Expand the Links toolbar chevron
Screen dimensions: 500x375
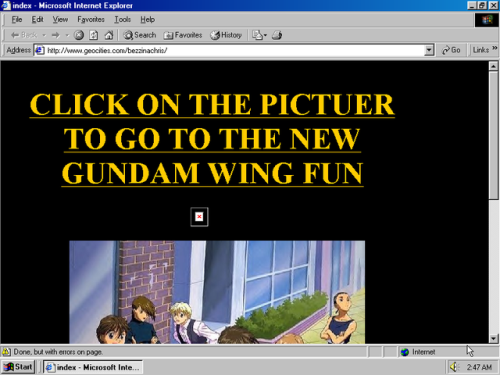[495, 48]
